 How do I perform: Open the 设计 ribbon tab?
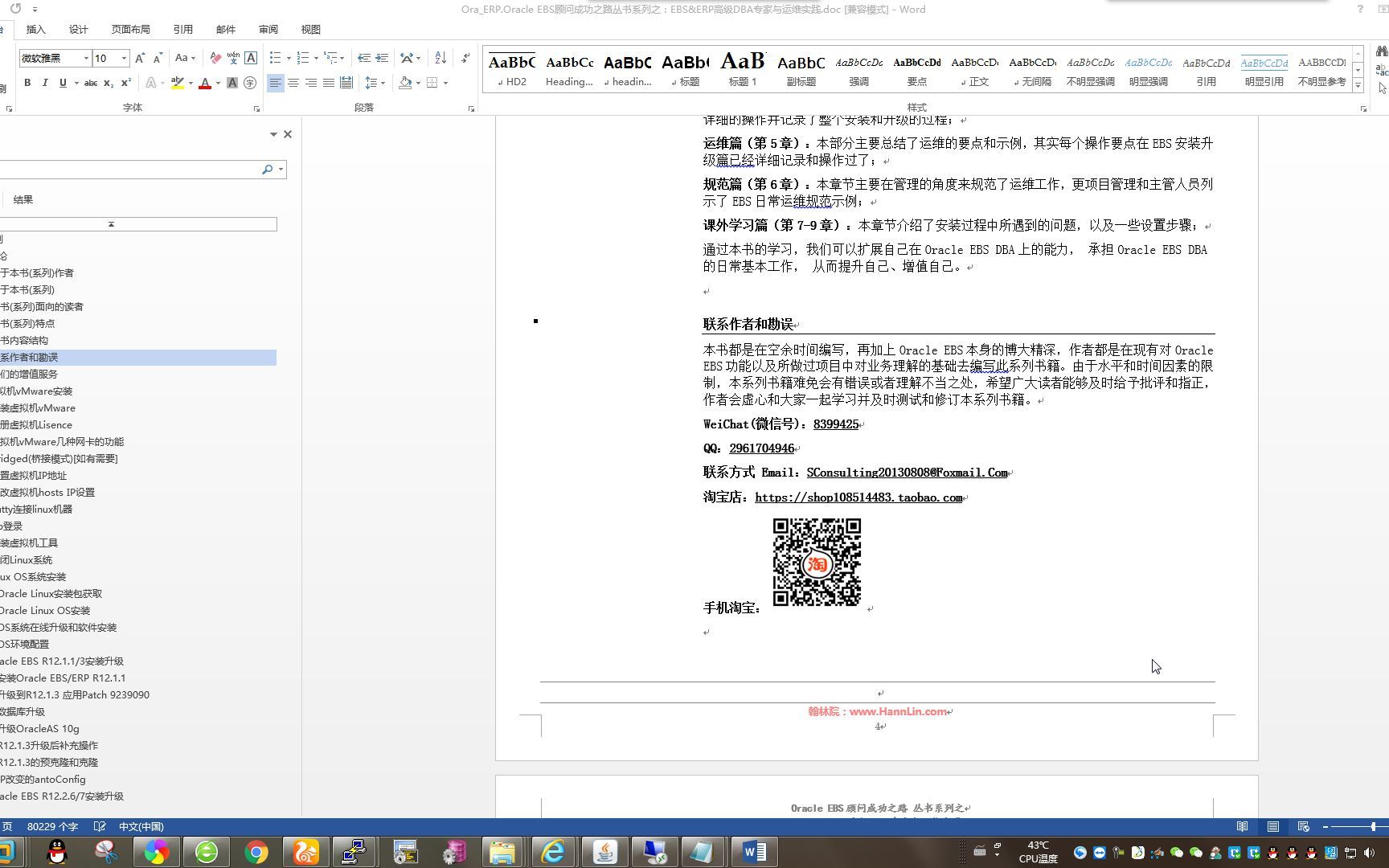[79, 29]
